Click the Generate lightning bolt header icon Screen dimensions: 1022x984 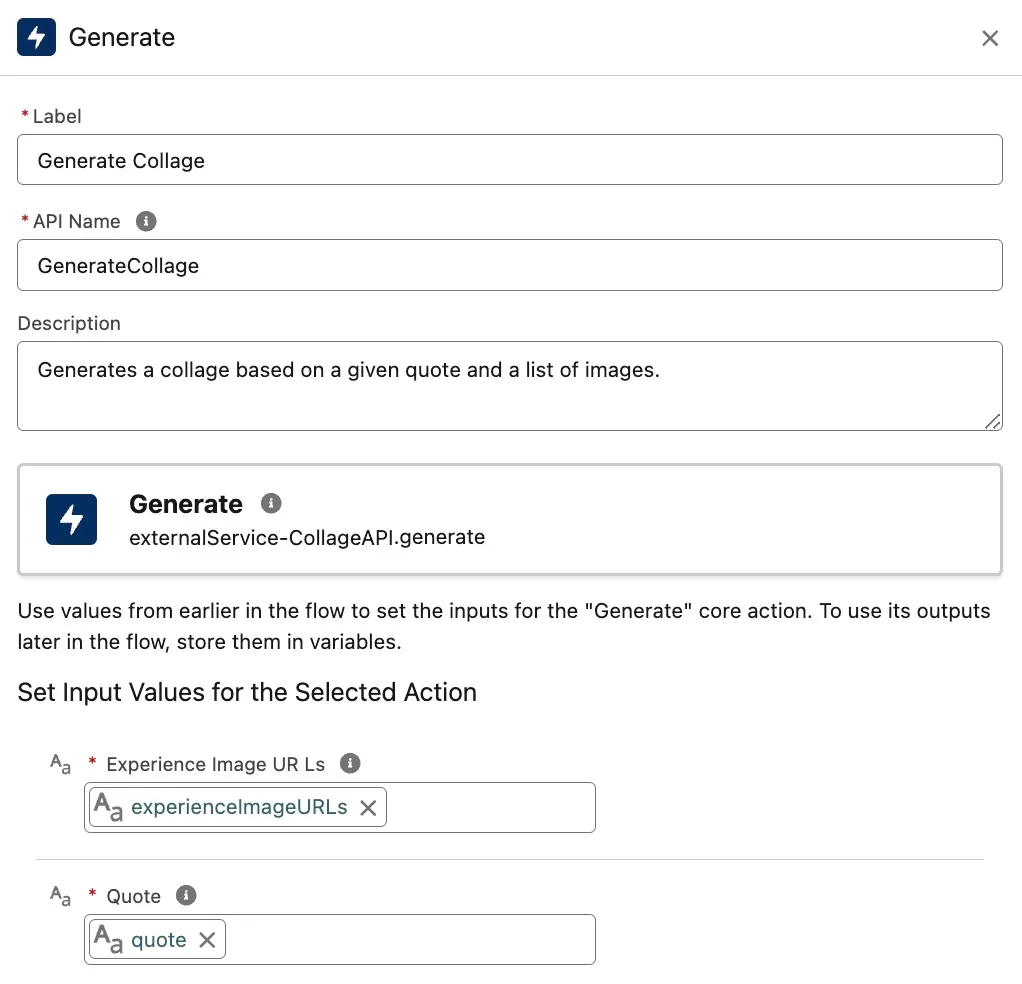(x=37, y=38)
